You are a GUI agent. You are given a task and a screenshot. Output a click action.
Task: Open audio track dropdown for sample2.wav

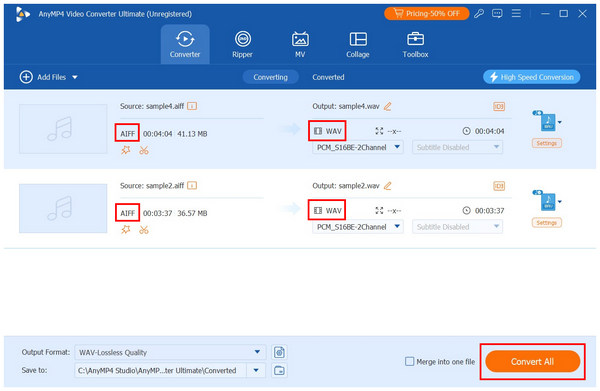358,227
